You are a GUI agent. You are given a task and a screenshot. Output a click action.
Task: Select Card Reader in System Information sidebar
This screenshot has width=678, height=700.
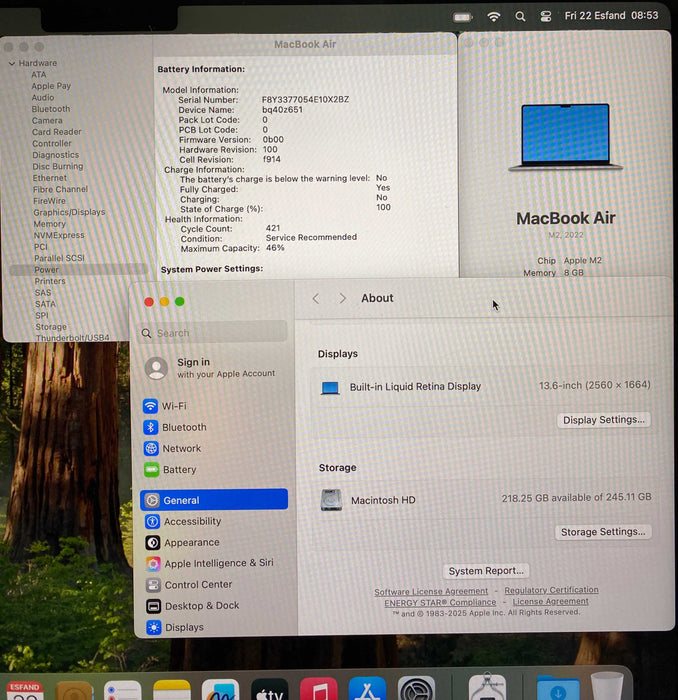pos(57,132)
